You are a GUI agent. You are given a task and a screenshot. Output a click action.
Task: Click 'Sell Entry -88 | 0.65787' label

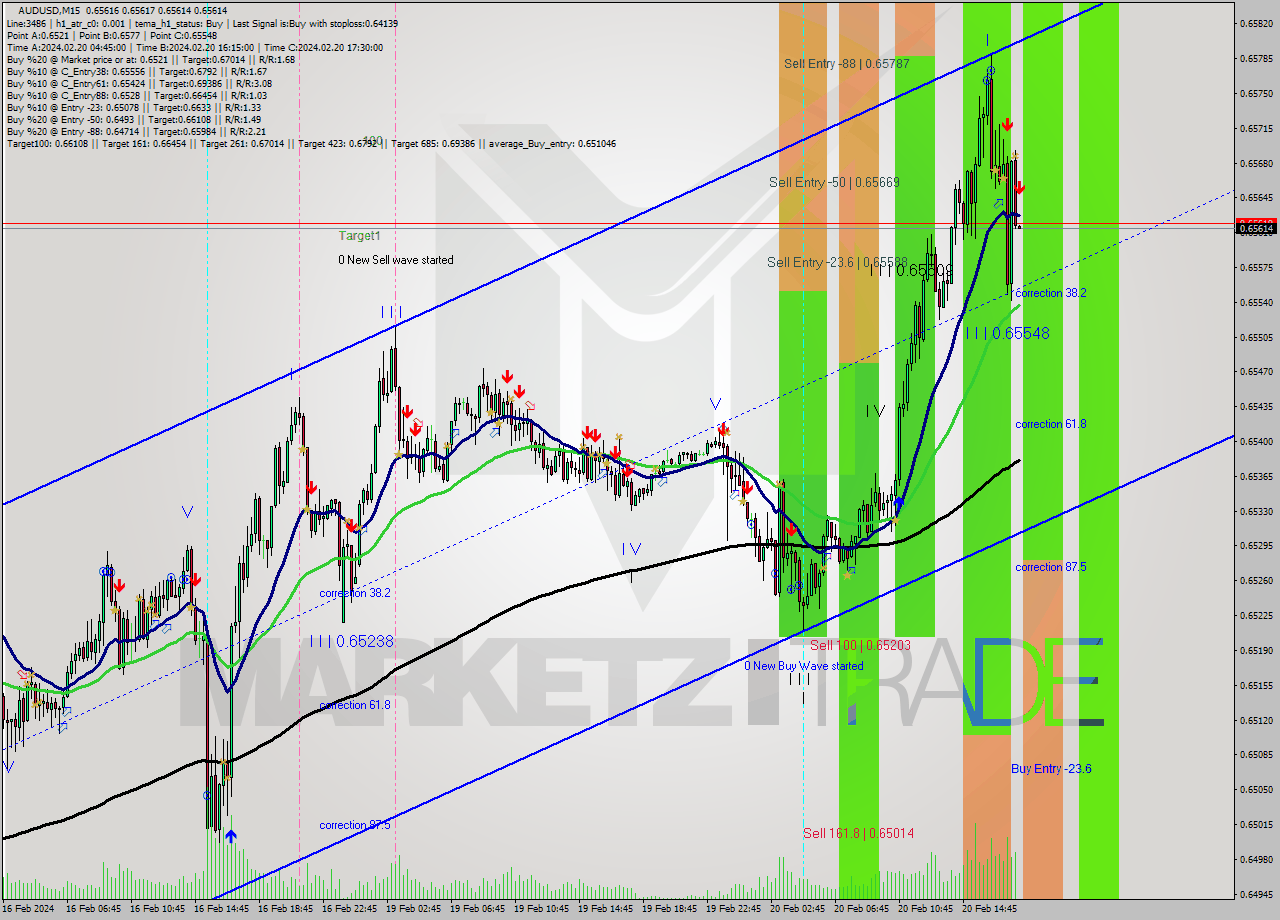(x=847, y=63)
